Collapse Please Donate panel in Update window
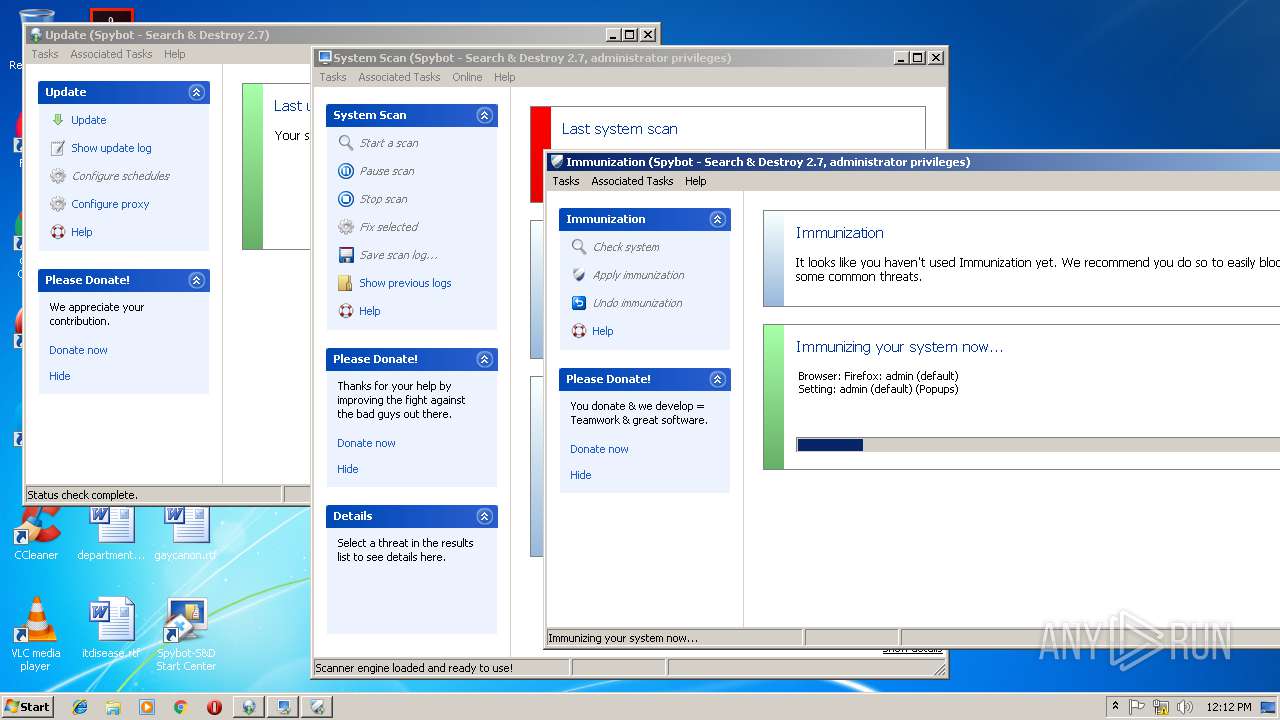The height and width of the screenshot is (720, 1280). 196,280
